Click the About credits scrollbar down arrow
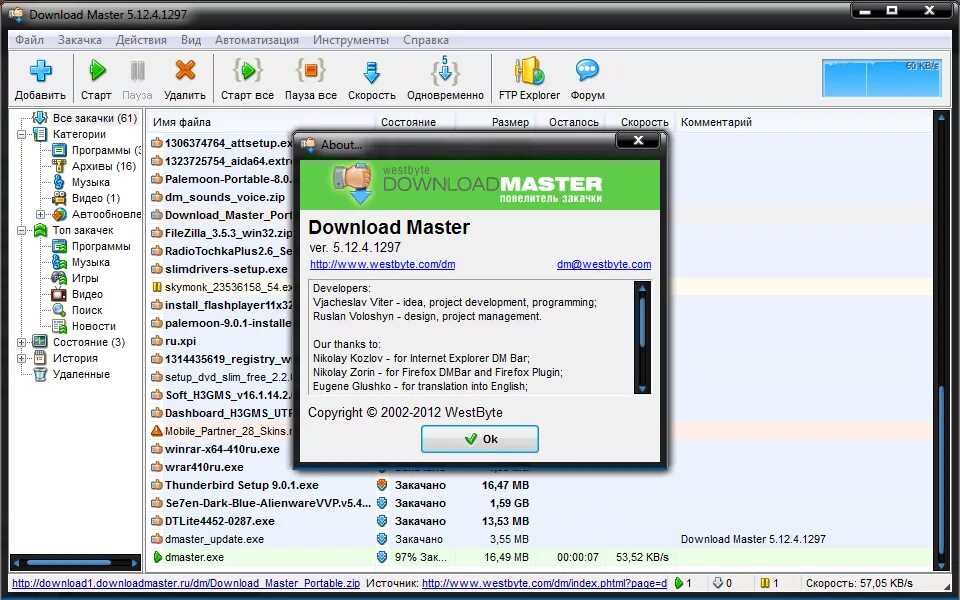 [642, 388]
